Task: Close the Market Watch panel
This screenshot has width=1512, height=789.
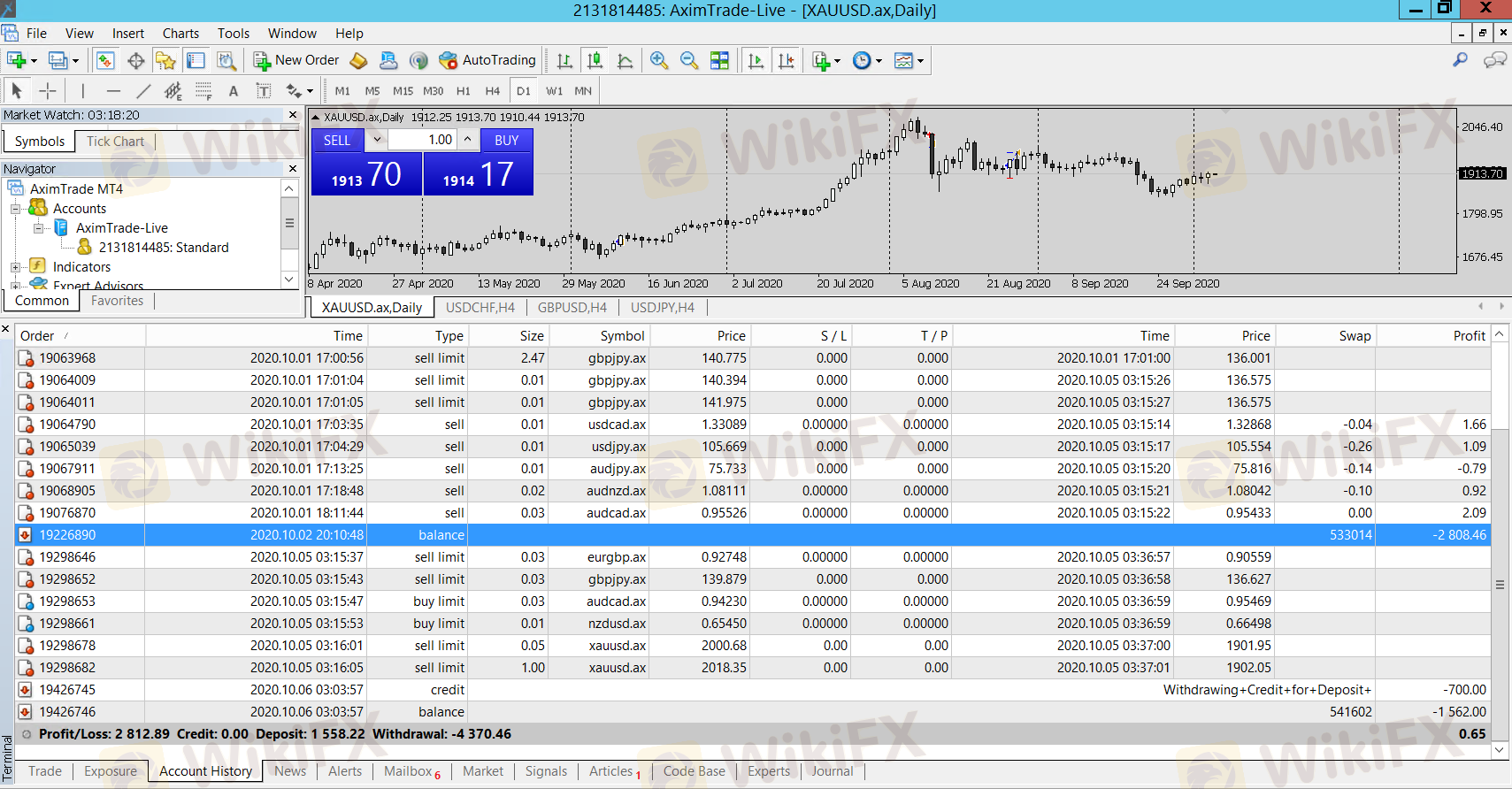Action: [x=294, y=115]
